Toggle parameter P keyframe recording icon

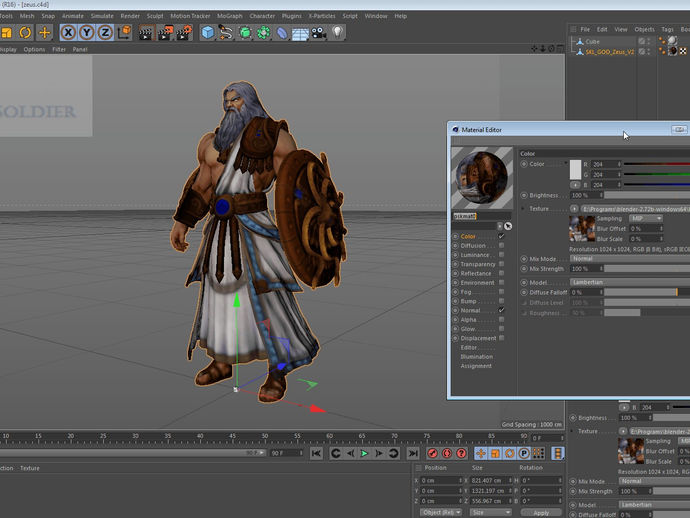pyautogui.click(x=524, y=453)
